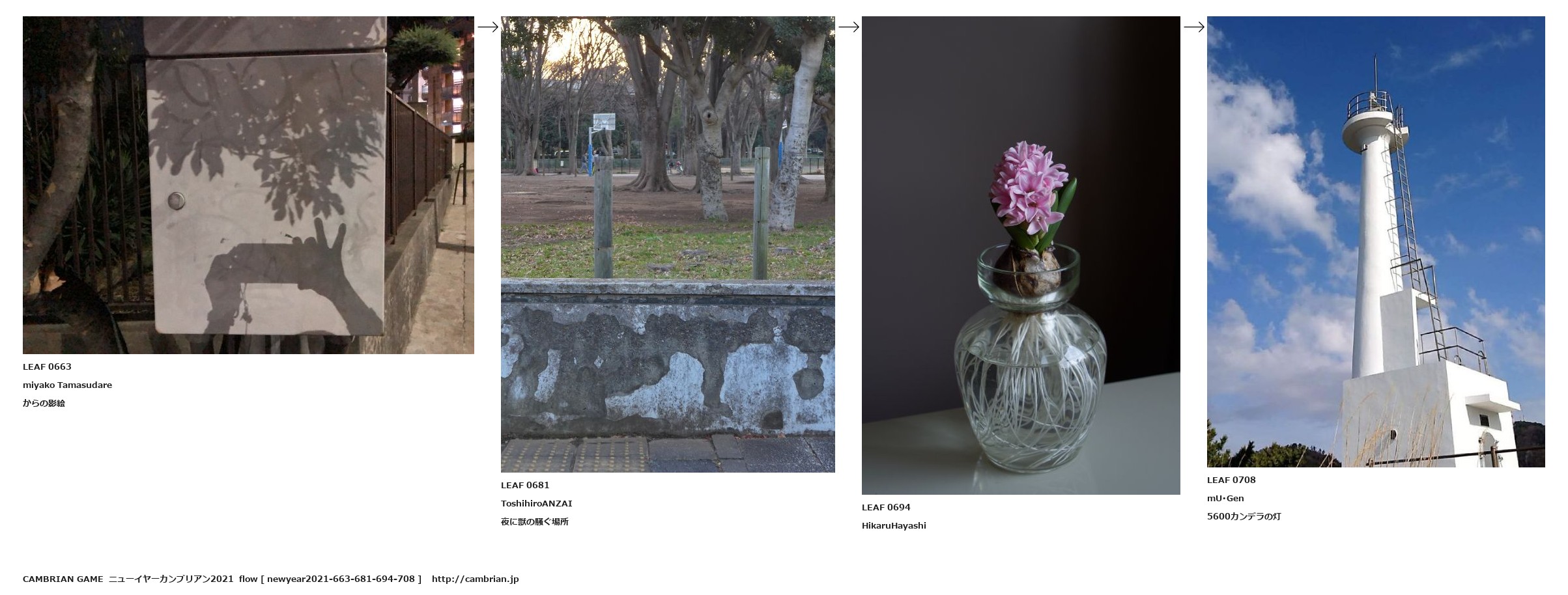The width and height of the screenshot is (1568, 595).
Task: Open the hand shadow photo LEAF 0663
Action: click(x=248, y=185)
